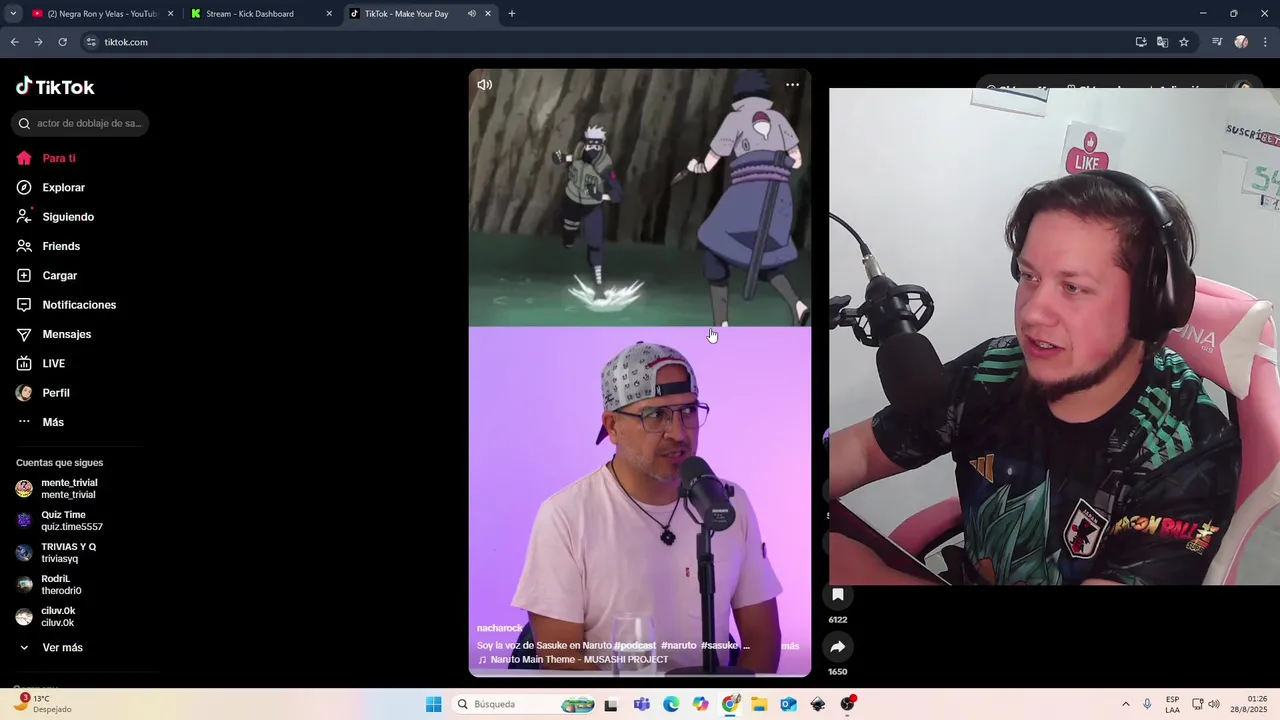
Task: Open Outlook from taskbar
Action: coord(788,705)
